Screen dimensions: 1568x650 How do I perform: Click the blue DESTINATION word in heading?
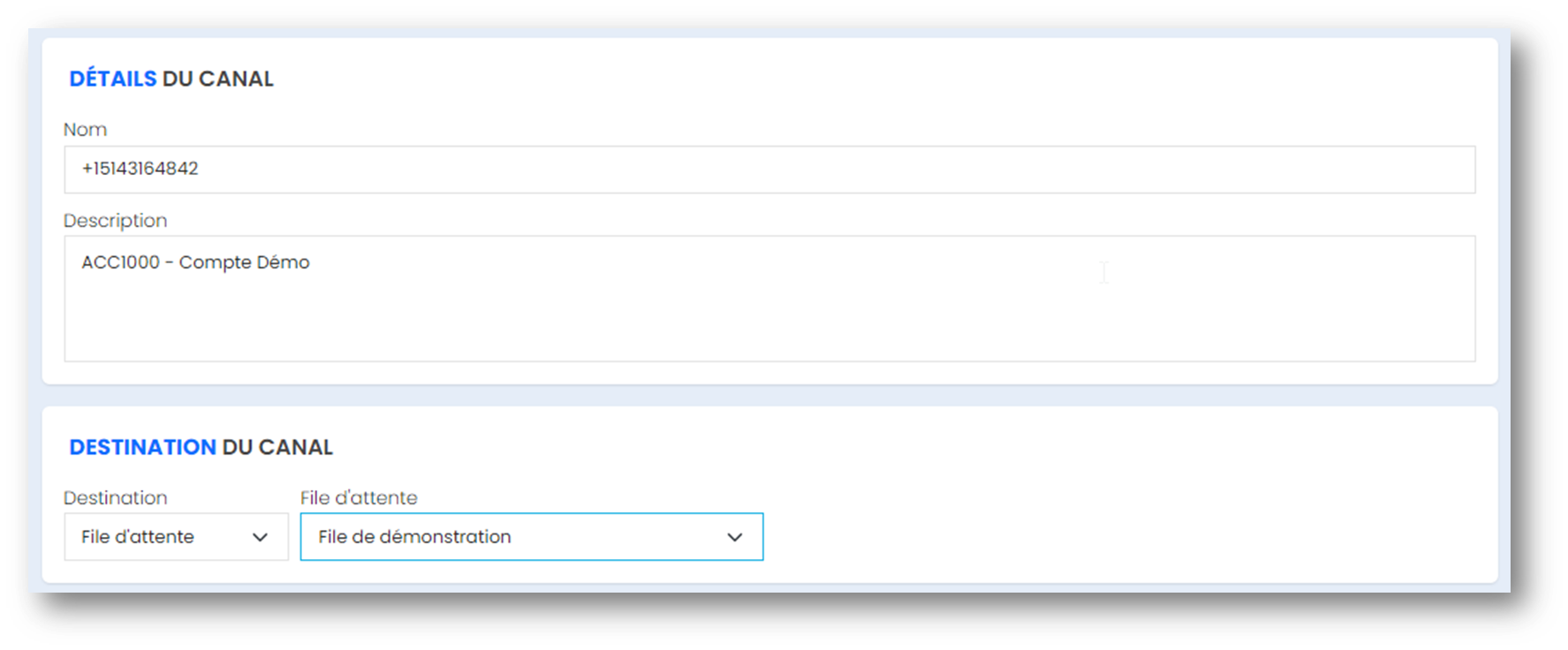coord(142,448)
